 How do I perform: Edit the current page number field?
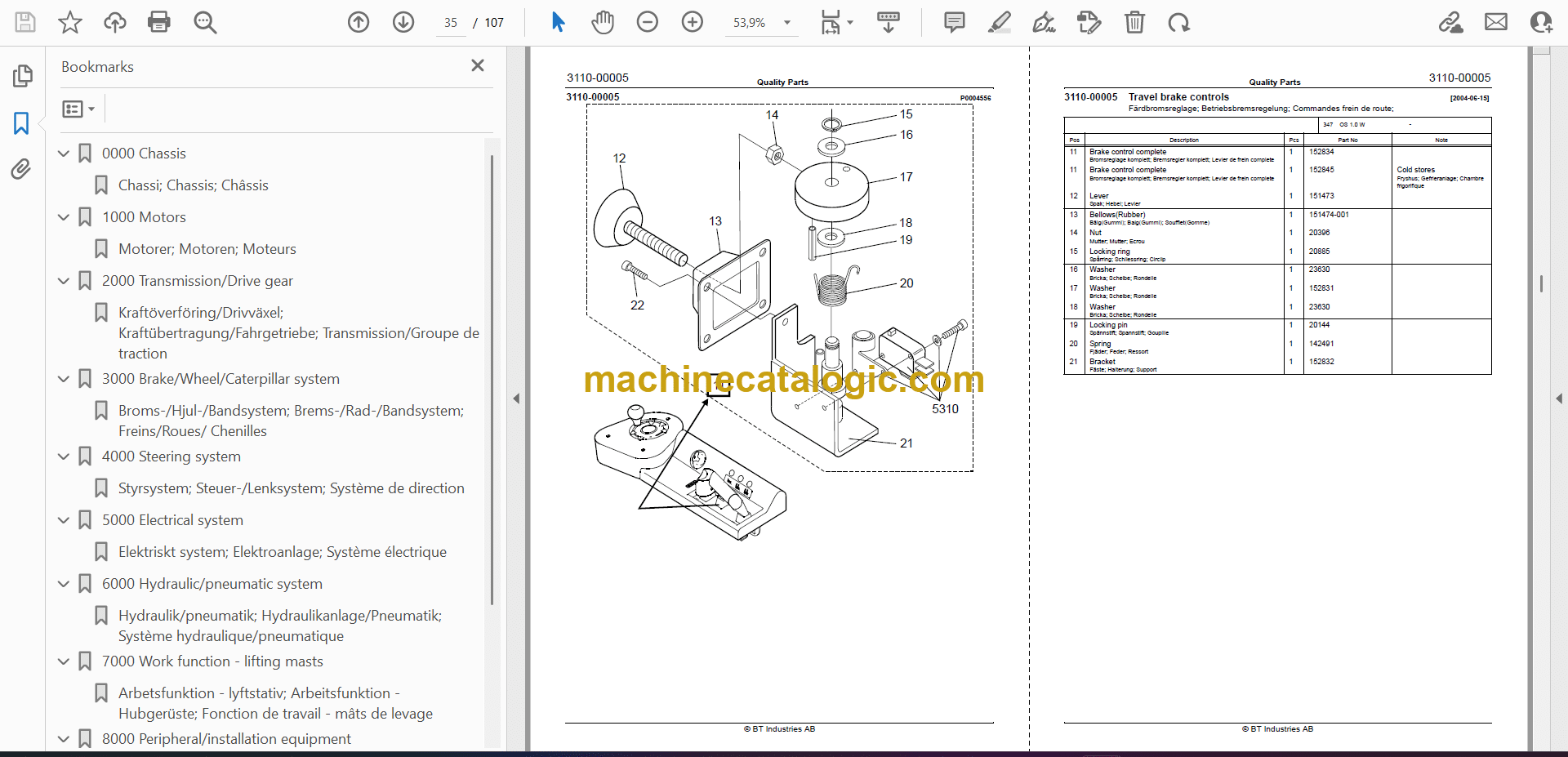pyautogui.click(x=451, y=23)
